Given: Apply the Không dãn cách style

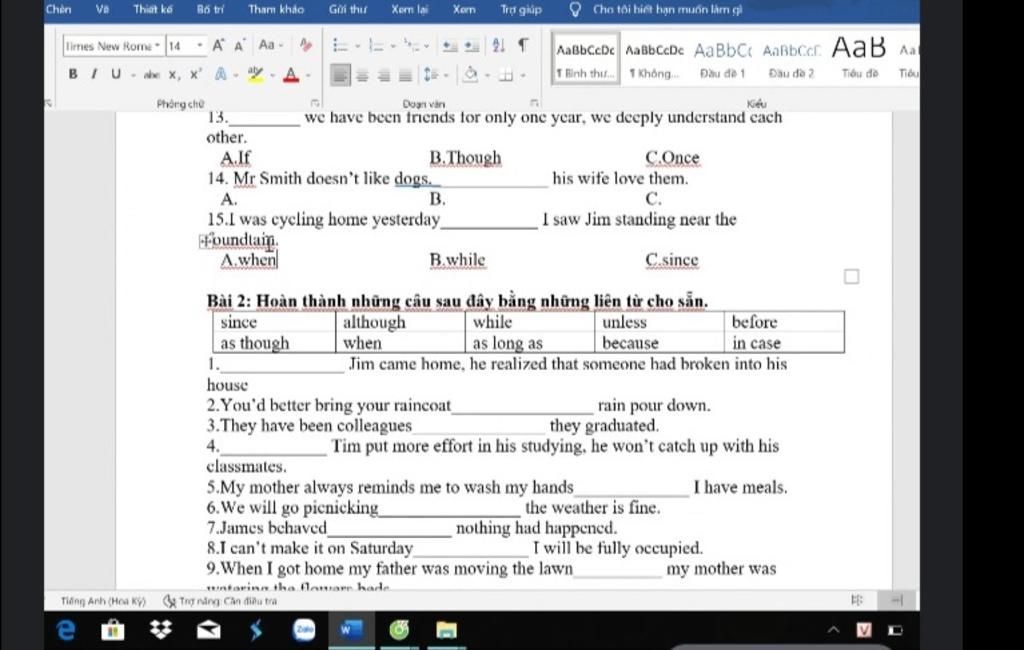Looking at the screenshot, I should (x=654, y=61).
